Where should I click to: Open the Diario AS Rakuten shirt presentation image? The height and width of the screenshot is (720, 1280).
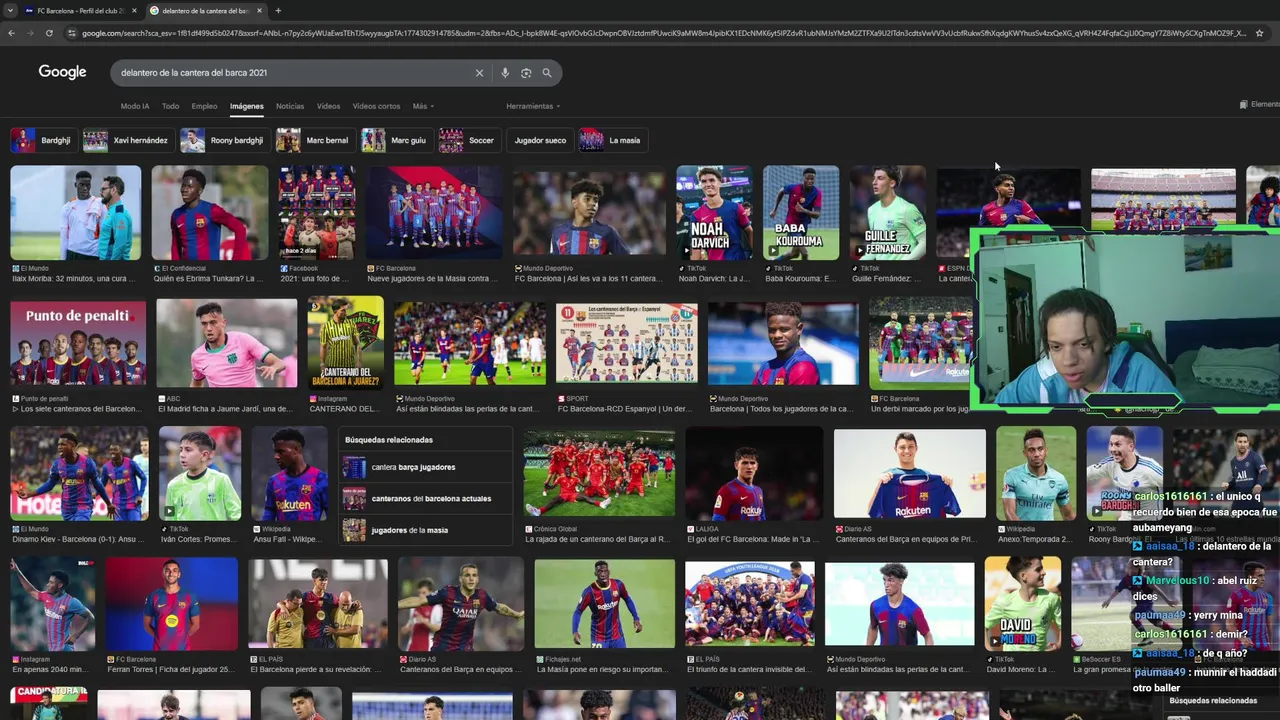point(910,473)
